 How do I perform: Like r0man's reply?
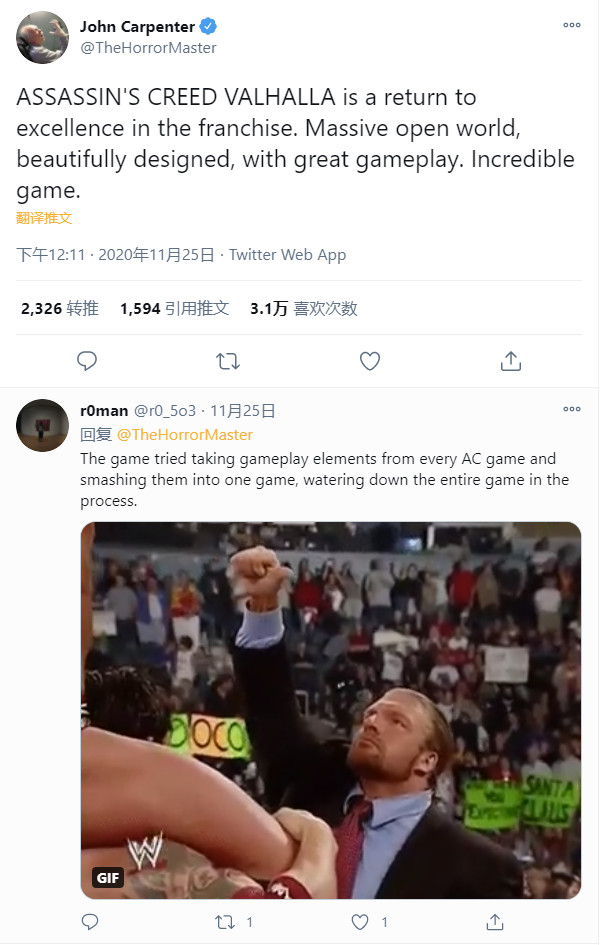point(360,921)
